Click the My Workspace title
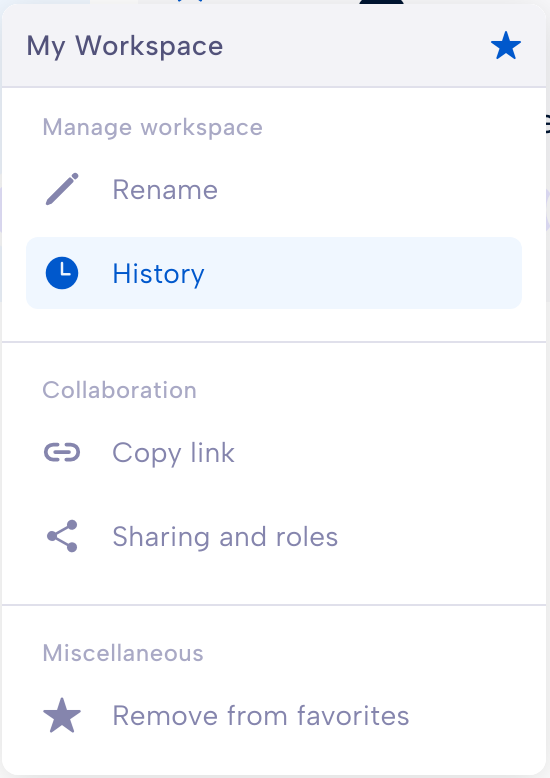Screen dimensions: 550x778 click(125, 47)
